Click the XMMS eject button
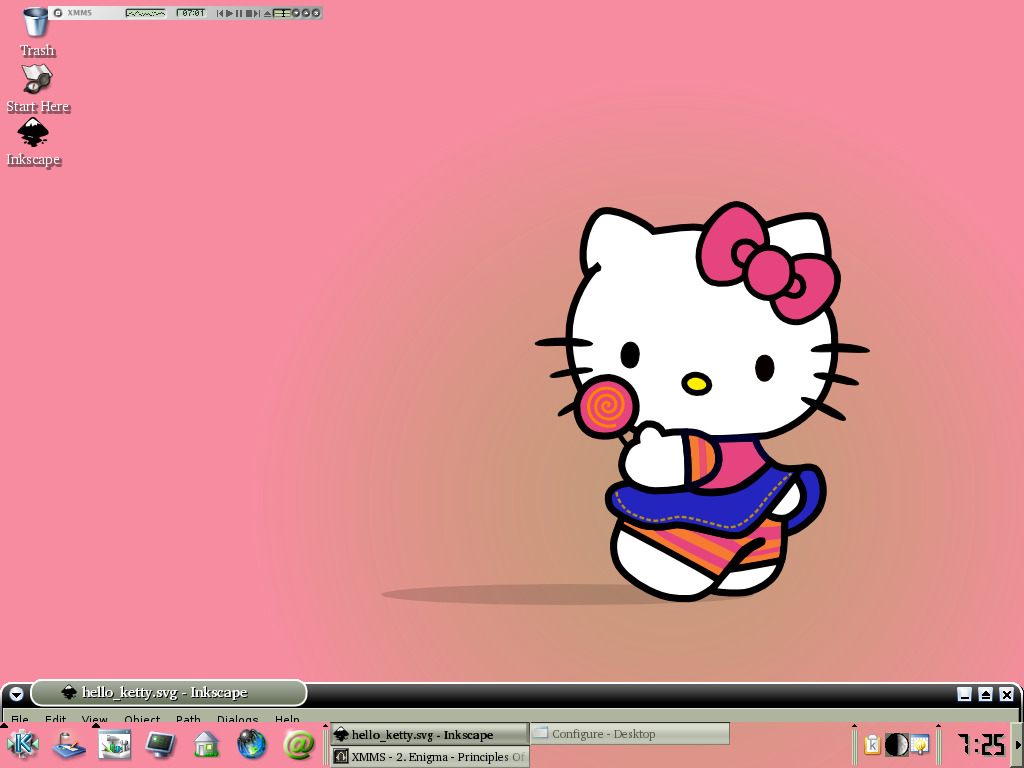1024x768 pixels. [267, 14]
